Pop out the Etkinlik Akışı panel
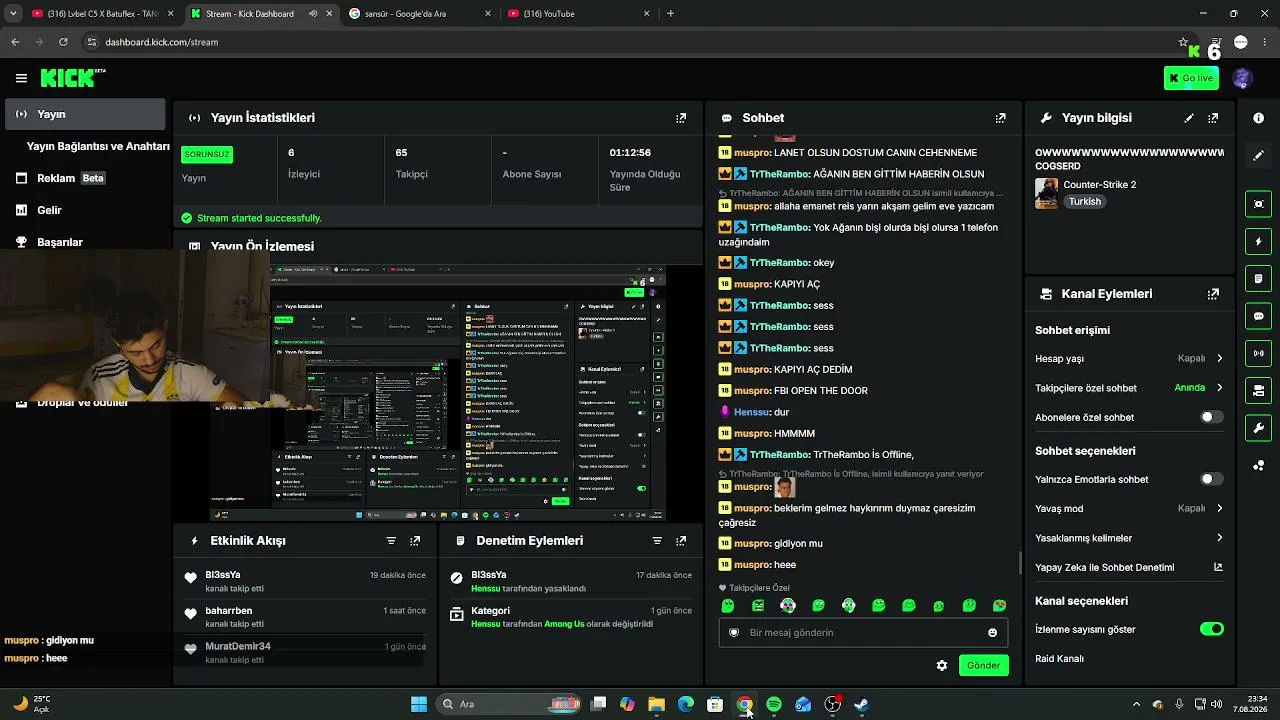1280x720 pixels. [415, 541]
